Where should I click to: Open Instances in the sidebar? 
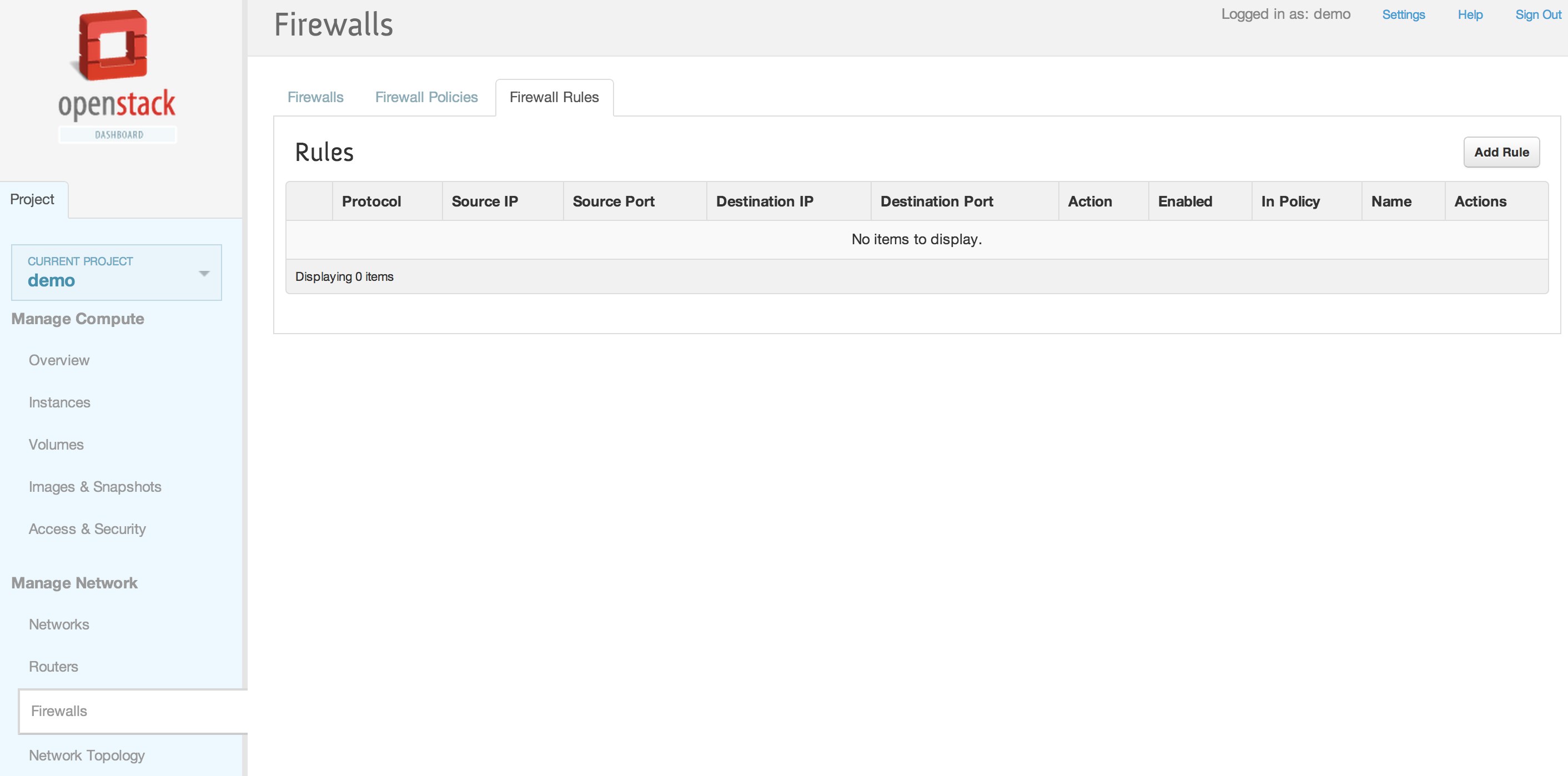pyautogui.click(x=59, y=402)
